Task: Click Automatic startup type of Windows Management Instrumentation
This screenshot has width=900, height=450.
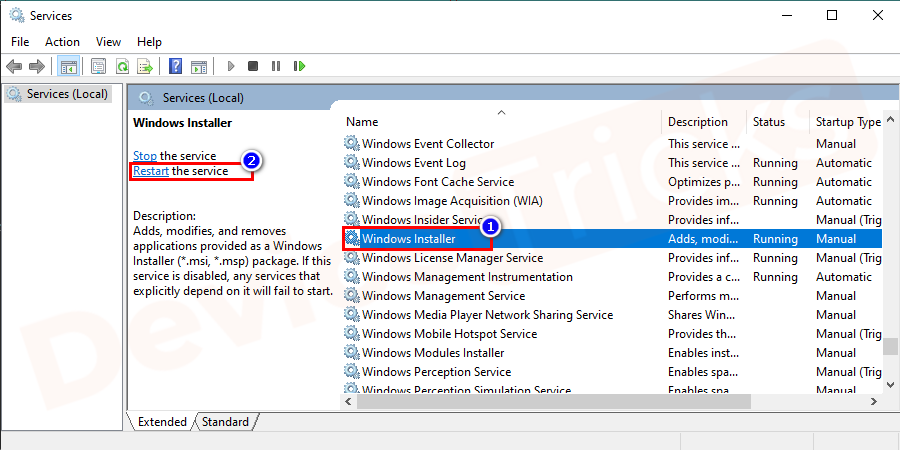Action: tap(844, 277)
